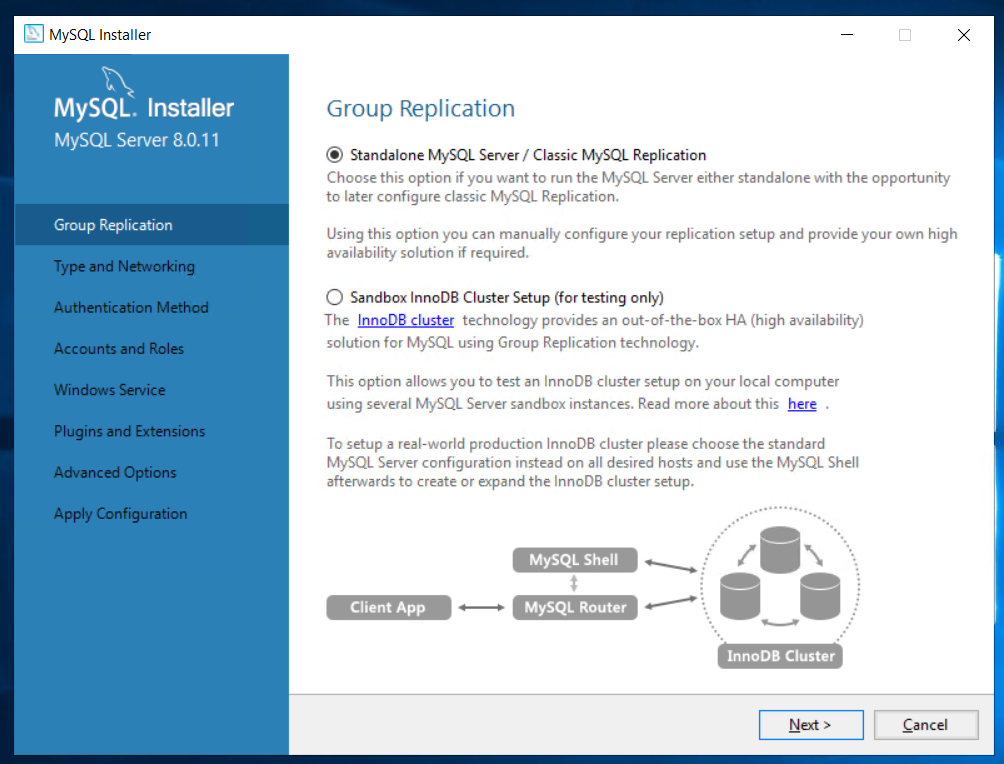
Task: Click the MySQL Router diagram box
Action: 574,607
